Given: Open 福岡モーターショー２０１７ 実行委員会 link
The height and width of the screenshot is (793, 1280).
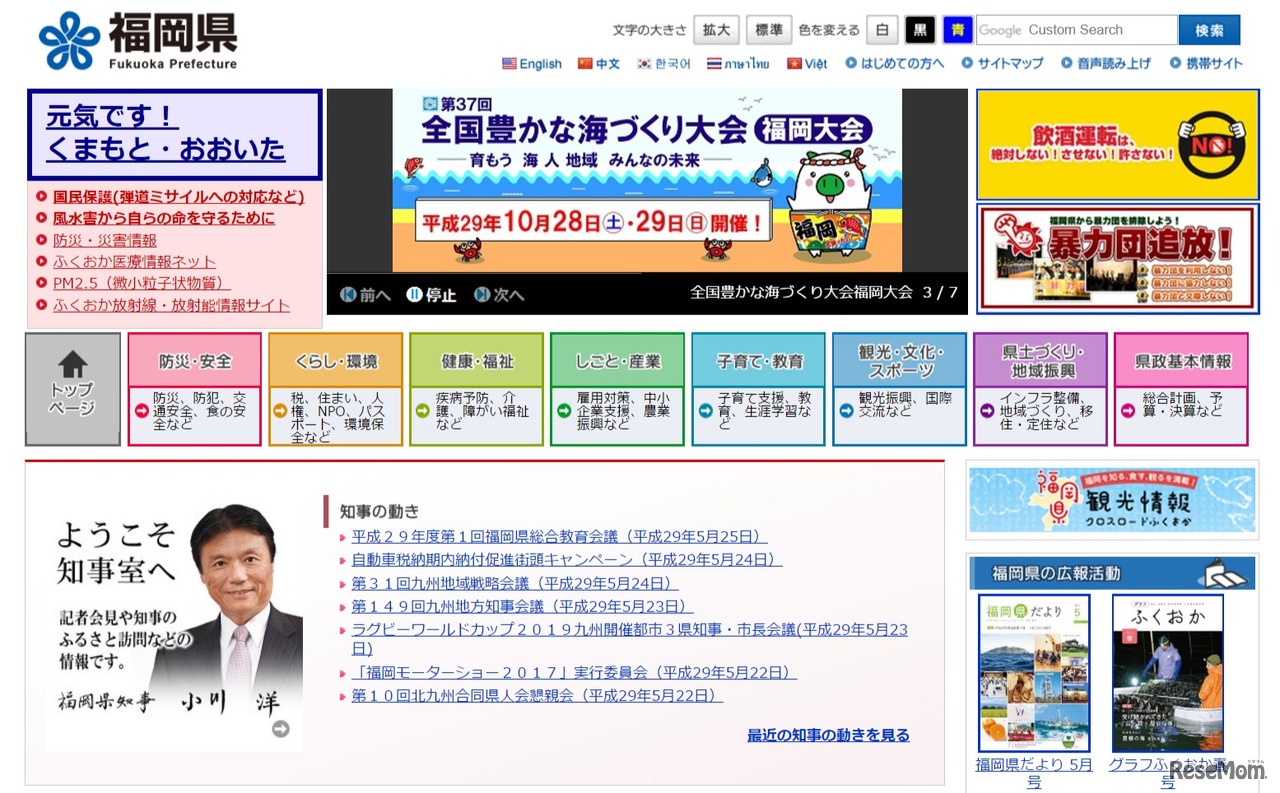Looking at the screenshot, I should coord(573,673).
